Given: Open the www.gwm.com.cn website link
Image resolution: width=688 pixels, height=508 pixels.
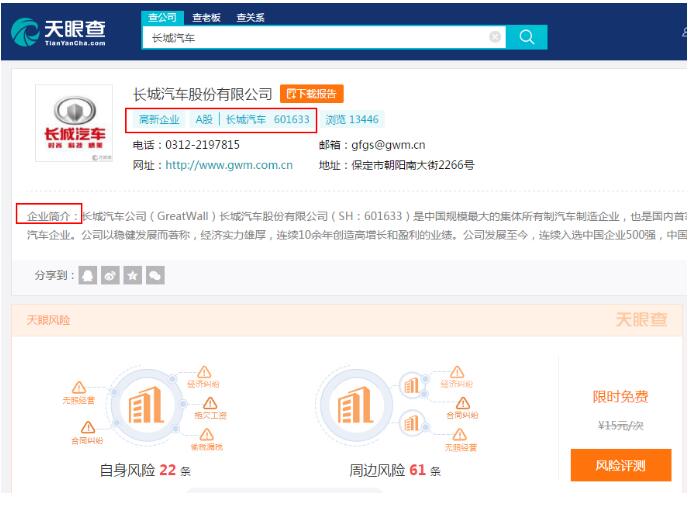Looking at the screenshot, I should (x=229, y=165).
